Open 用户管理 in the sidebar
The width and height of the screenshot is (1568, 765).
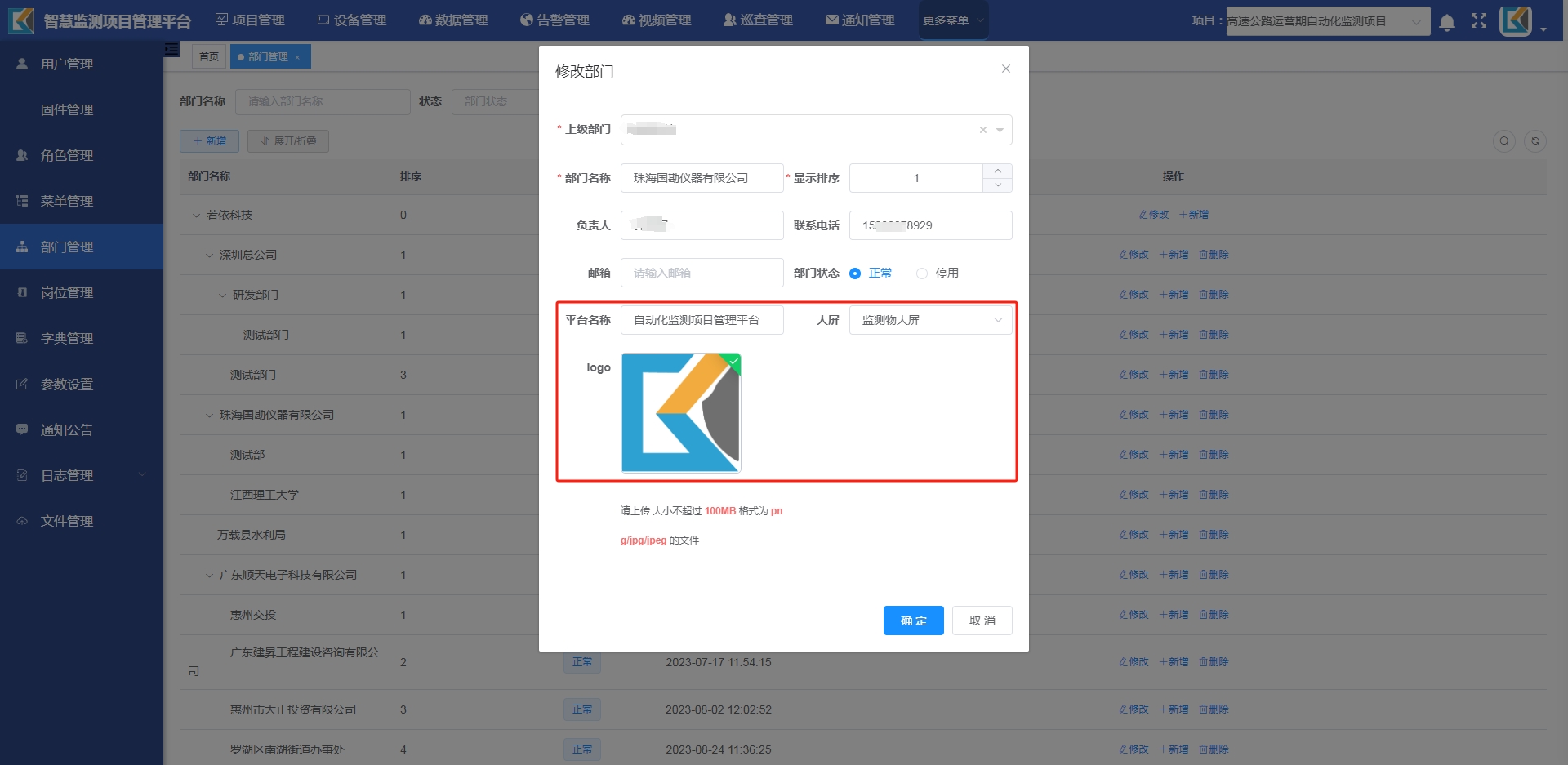[x=67, y=64]
